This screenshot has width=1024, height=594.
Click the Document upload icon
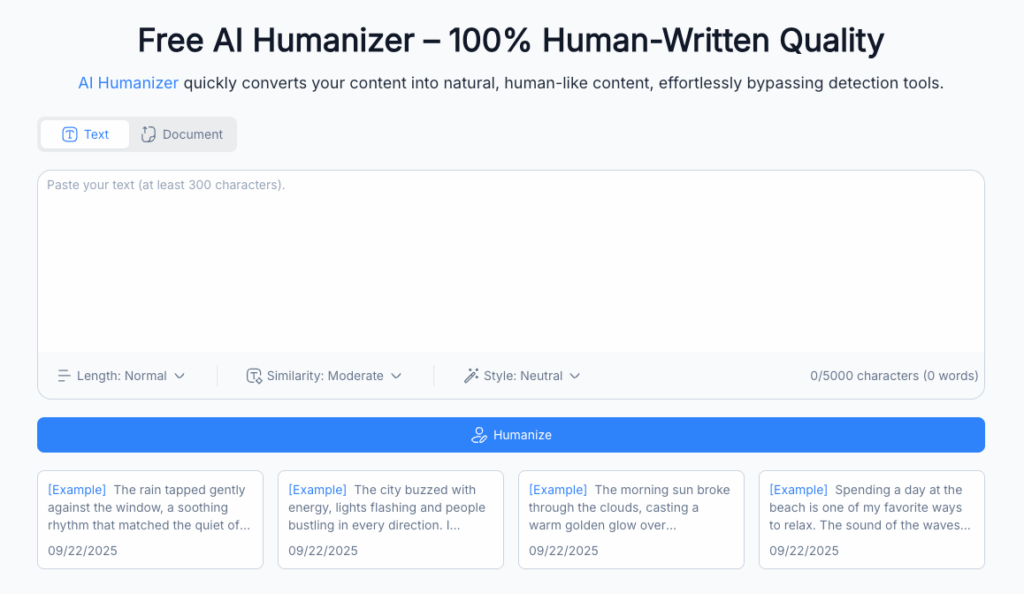[147, 133]
